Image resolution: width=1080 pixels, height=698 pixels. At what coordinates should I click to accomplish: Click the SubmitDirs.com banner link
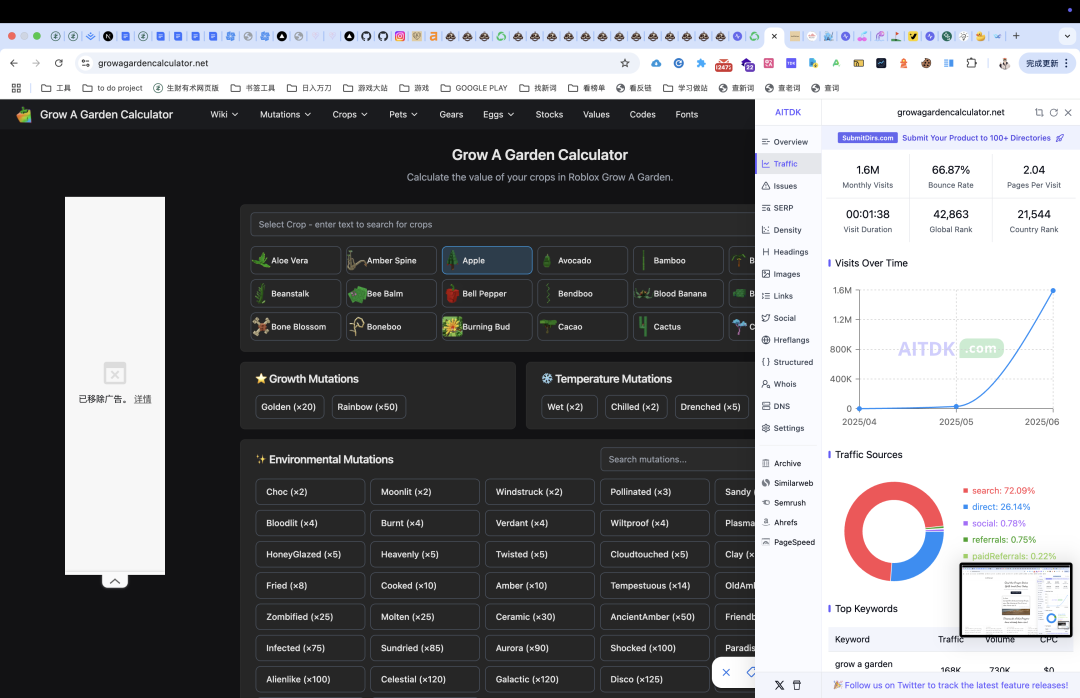[x=951, y=138]
